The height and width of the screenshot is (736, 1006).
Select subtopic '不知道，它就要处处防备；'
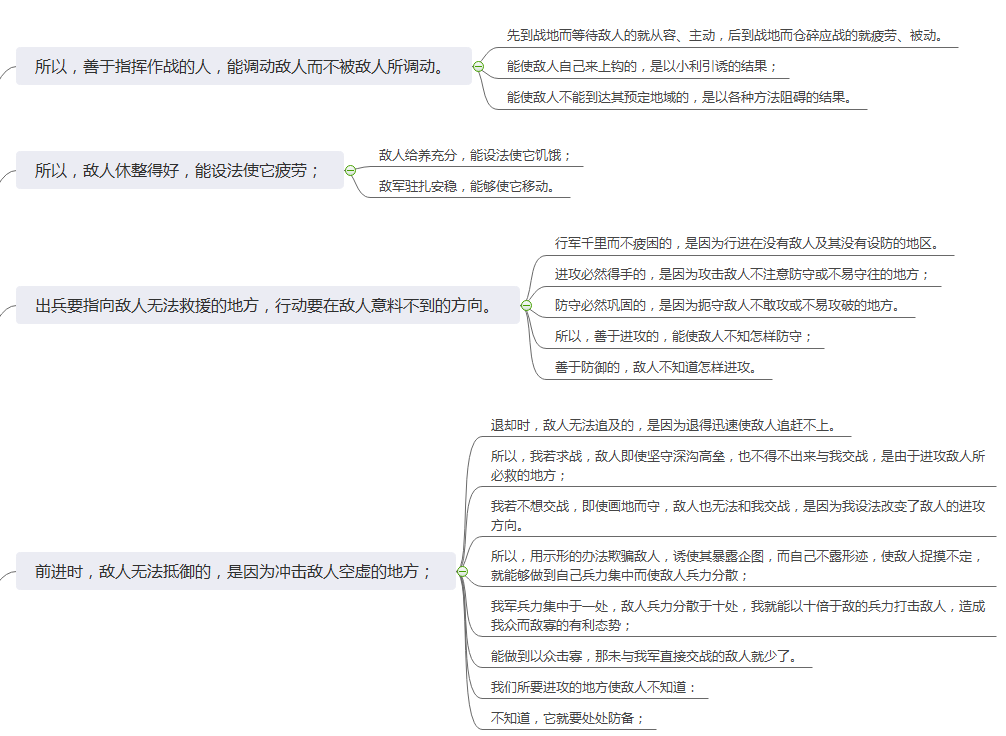(x=567, y=718)
